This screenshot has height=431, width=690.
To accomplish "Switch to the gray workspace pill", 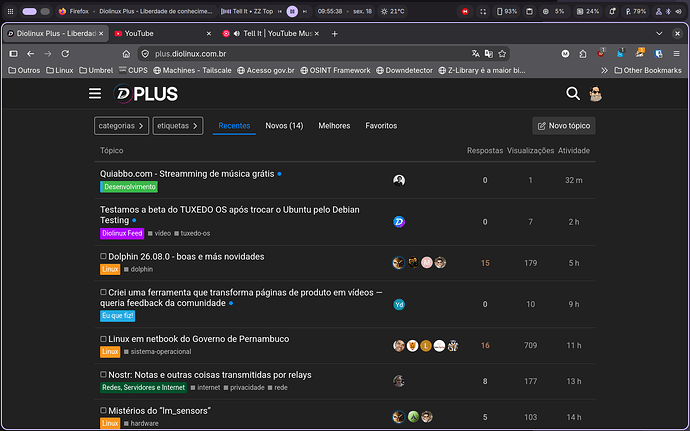I will tap(45, 11).
